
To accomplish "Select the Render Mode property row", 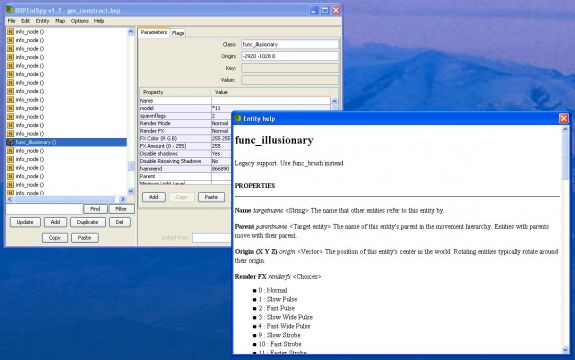I will tap(185, 123).
